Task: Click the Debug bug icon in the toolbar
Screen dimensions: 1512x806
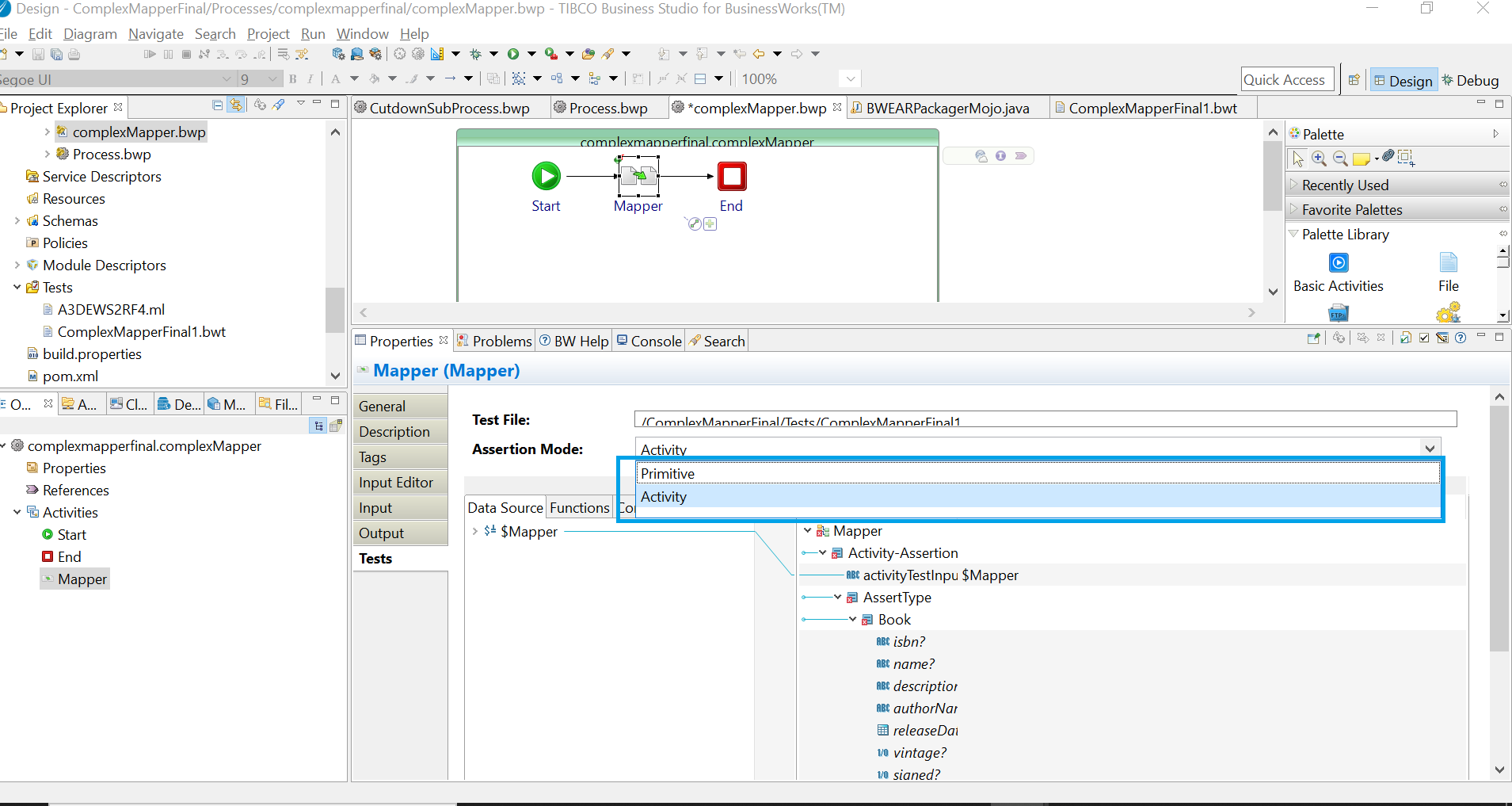Action: (x=475, y=54)
